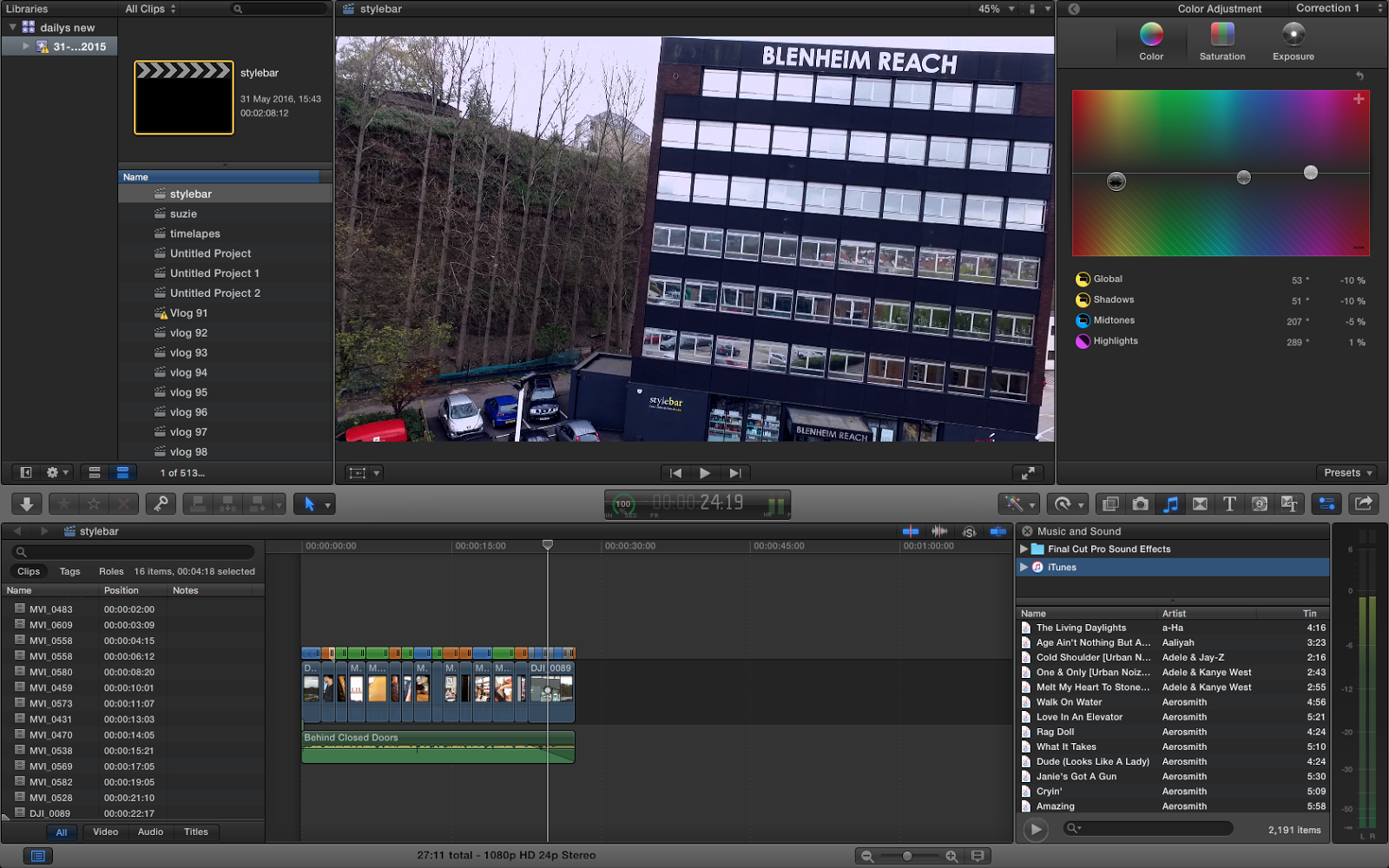Open the Correction 1 dropdown
This screenshot has height=868, width=1389.
coord(1339,9)
